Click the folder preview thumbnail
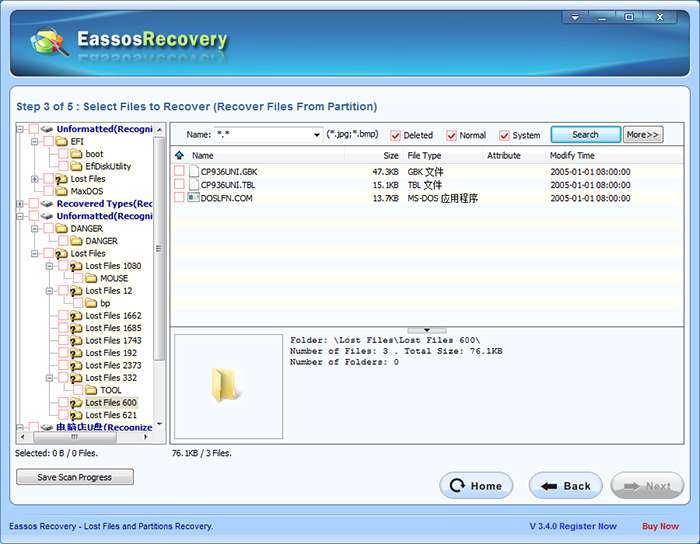Image resolution: width=700 pixels, height=544 pixels. point(228,386)
